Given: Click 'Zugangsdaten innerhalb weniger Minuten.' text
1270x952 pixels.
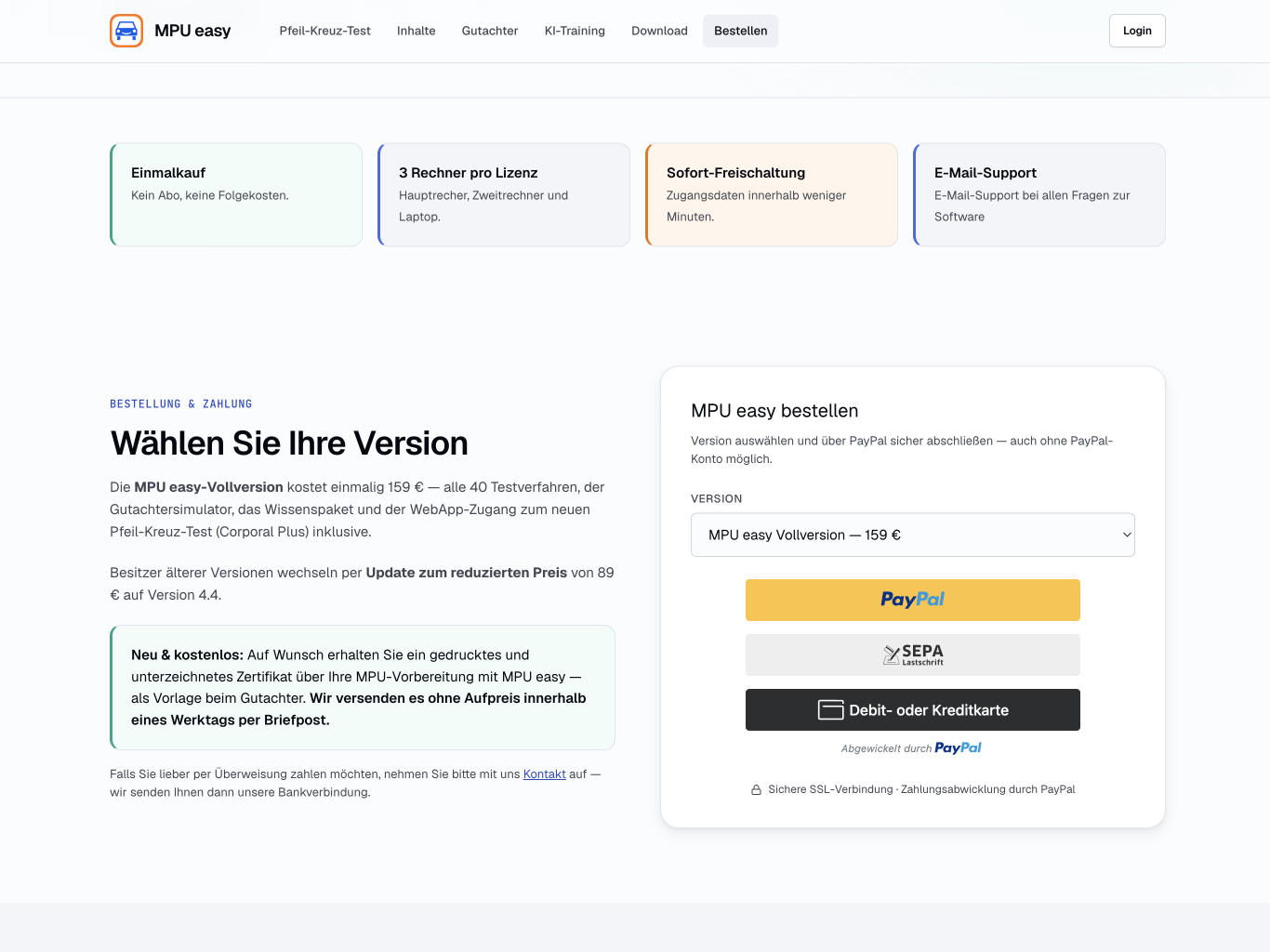Looking at the screenshot, I should coord(757,205).
